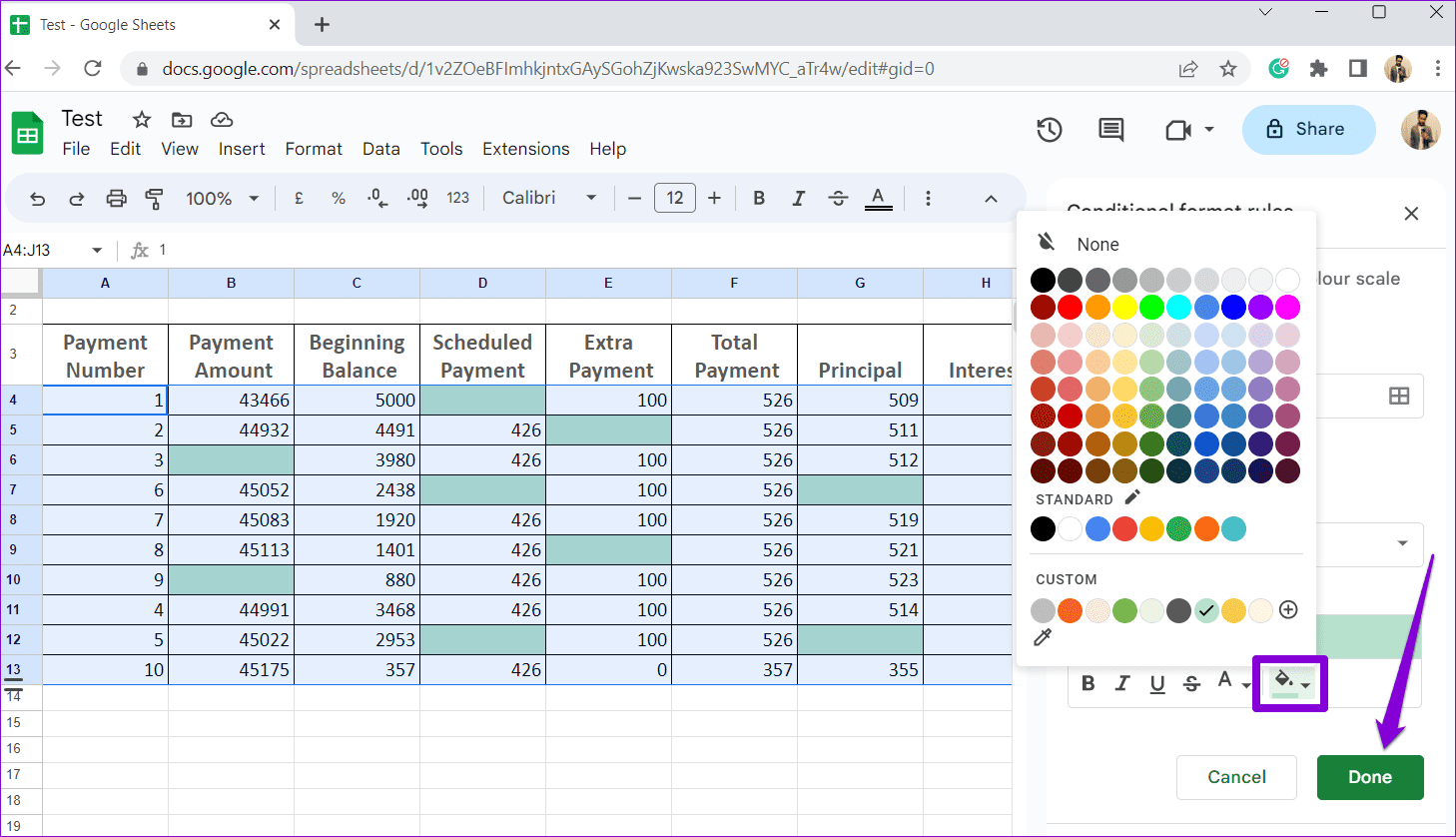The image size is (1456, 837).
Task: Click cell containing 43466
Action: click(x=231, y=400)
